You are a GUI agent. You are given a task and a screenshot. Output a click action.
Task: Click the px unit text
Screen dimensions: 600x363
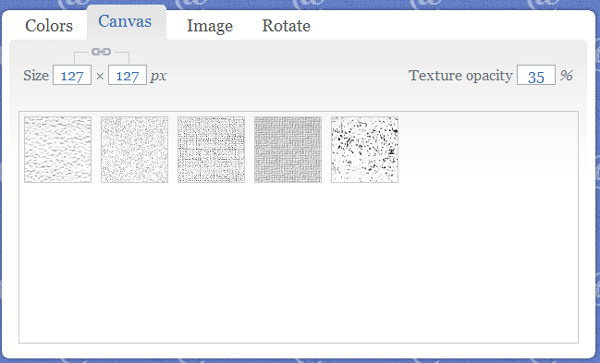[159, 76]
